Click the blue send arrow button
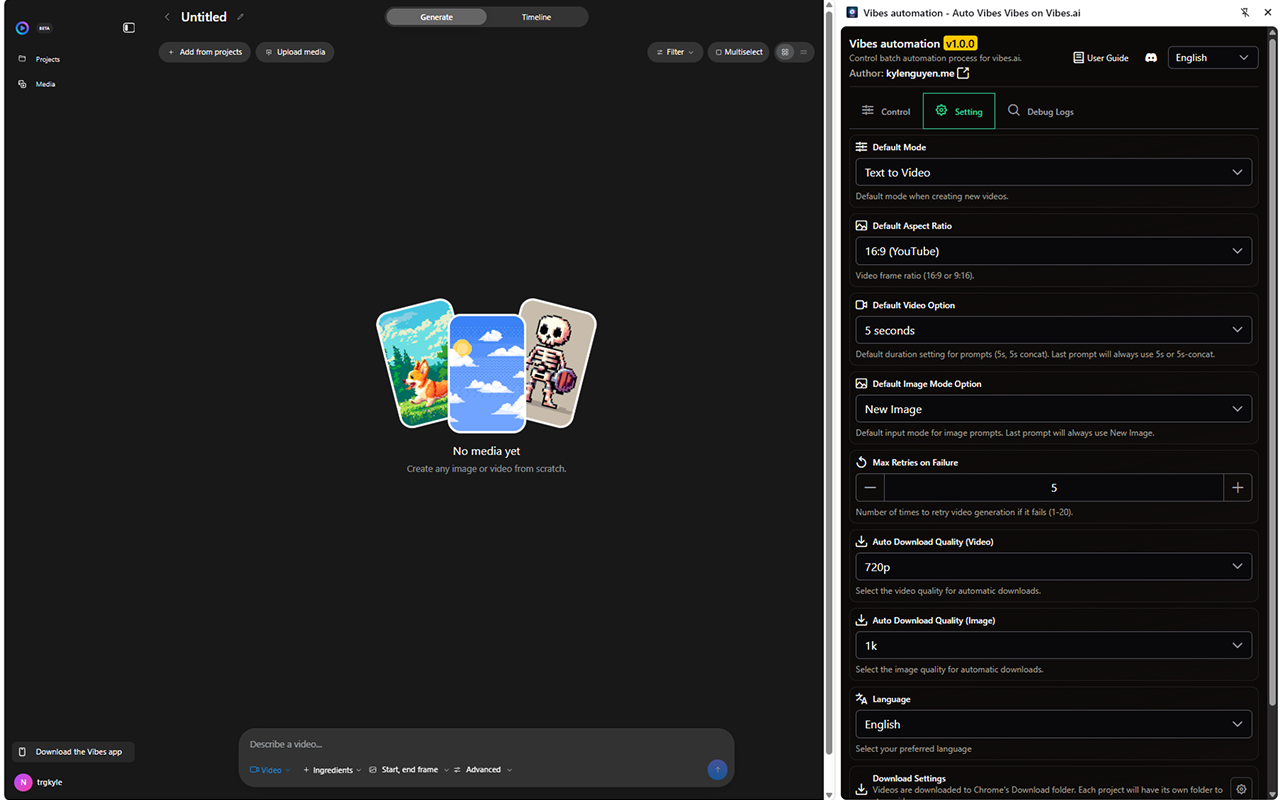The height and width of the screenshot is (800, 1280). point(717,769)
